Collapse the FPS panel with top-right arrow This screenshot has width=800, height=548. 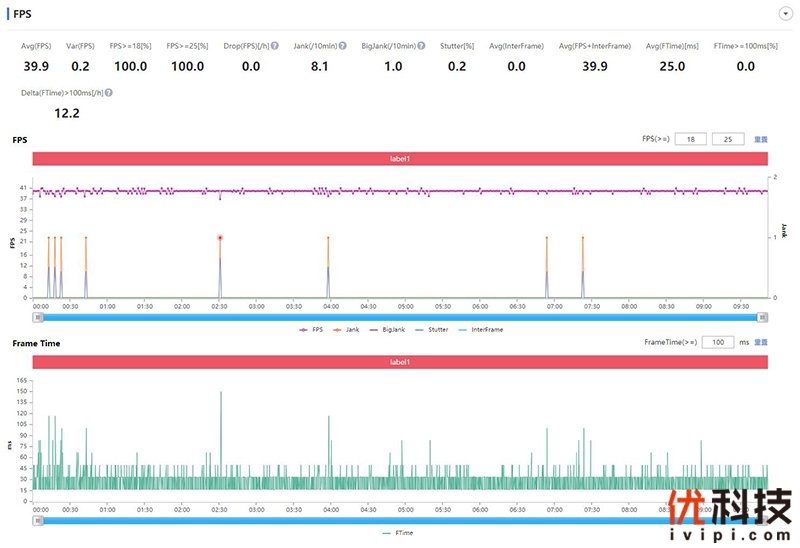(784, 13)
